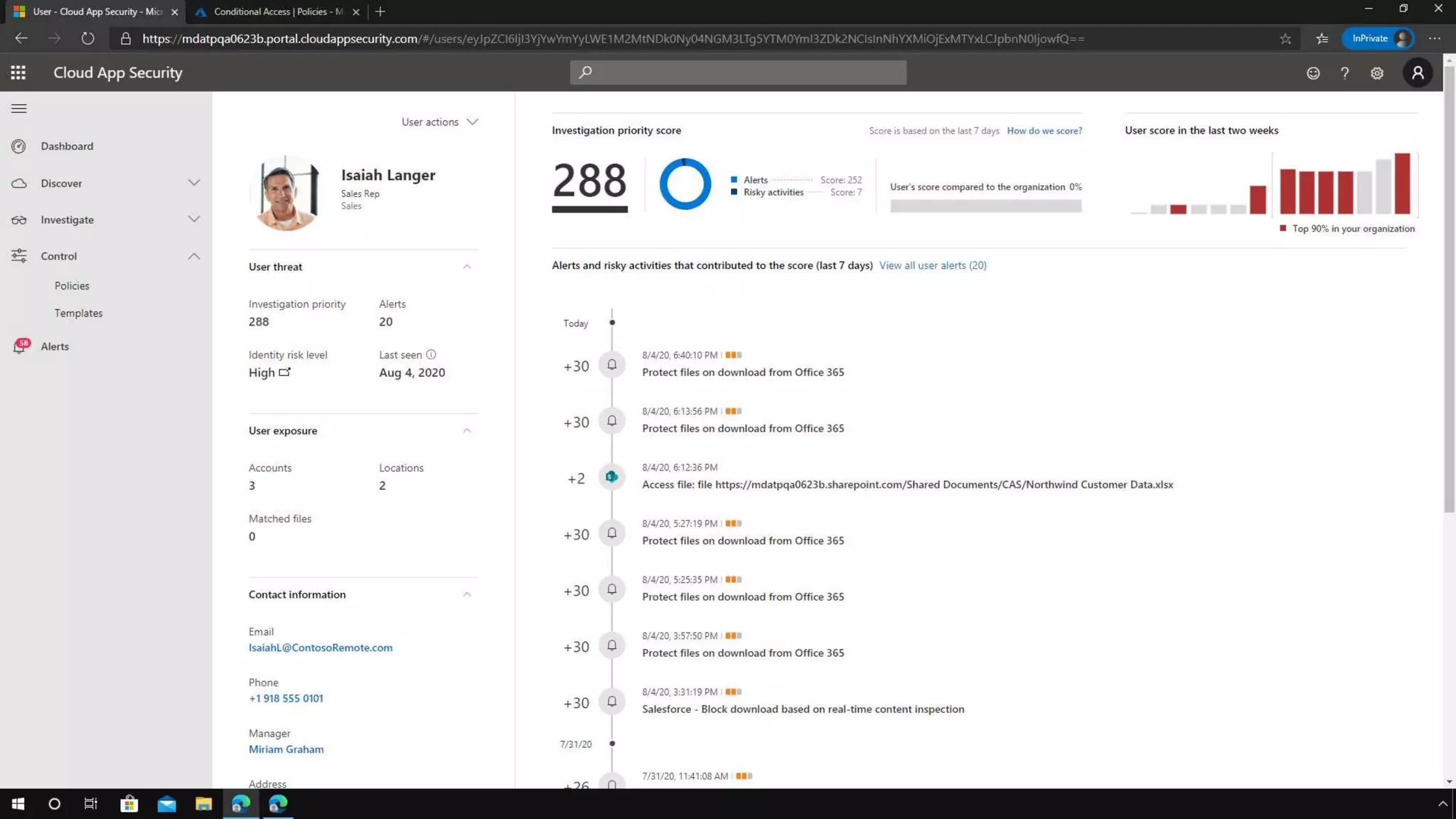This screenshot has width=1456, height=819.
Task: Click the How do we score link
Action: tap(1044, 131)
